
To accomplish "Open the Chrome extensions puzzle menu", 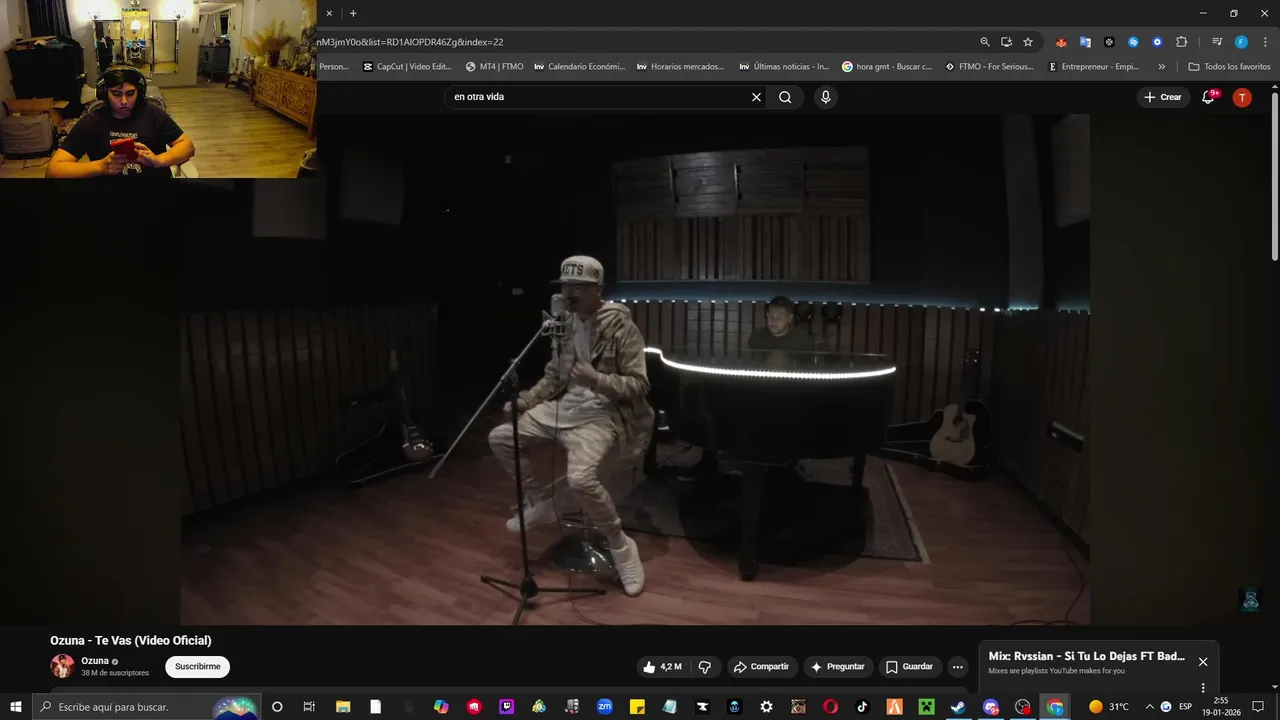I will [x=1181, y=42].
